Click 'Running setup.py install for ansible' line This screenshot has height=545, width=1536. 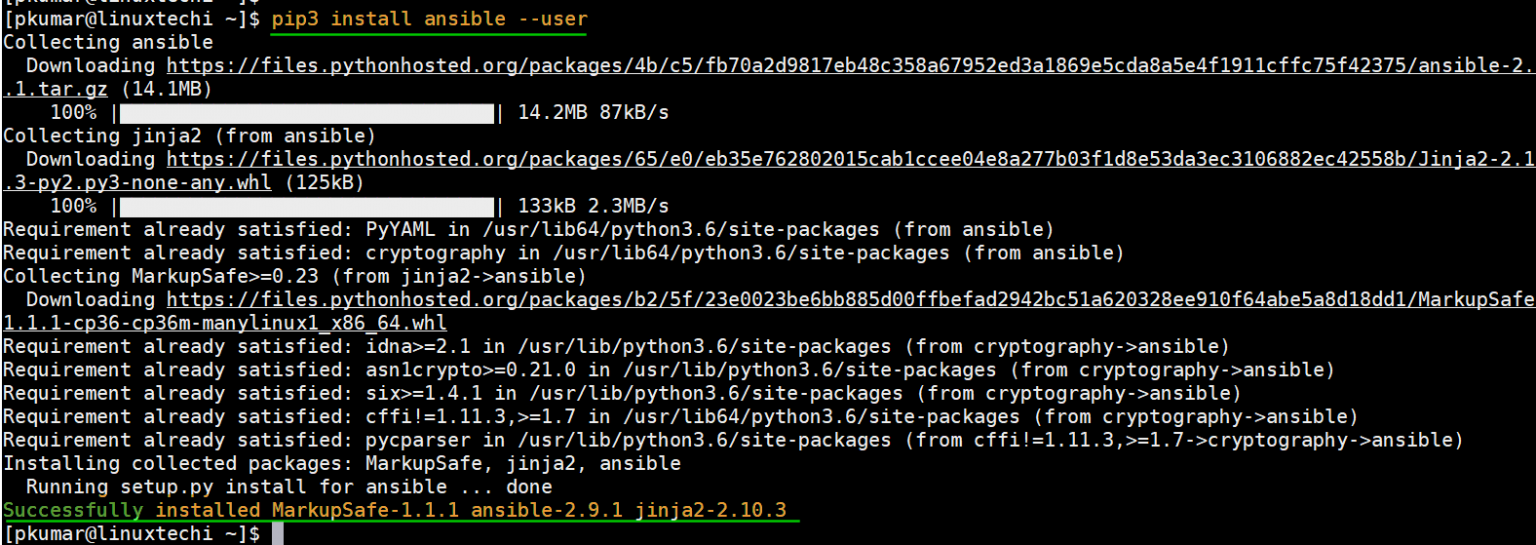(x=288, y=487)
